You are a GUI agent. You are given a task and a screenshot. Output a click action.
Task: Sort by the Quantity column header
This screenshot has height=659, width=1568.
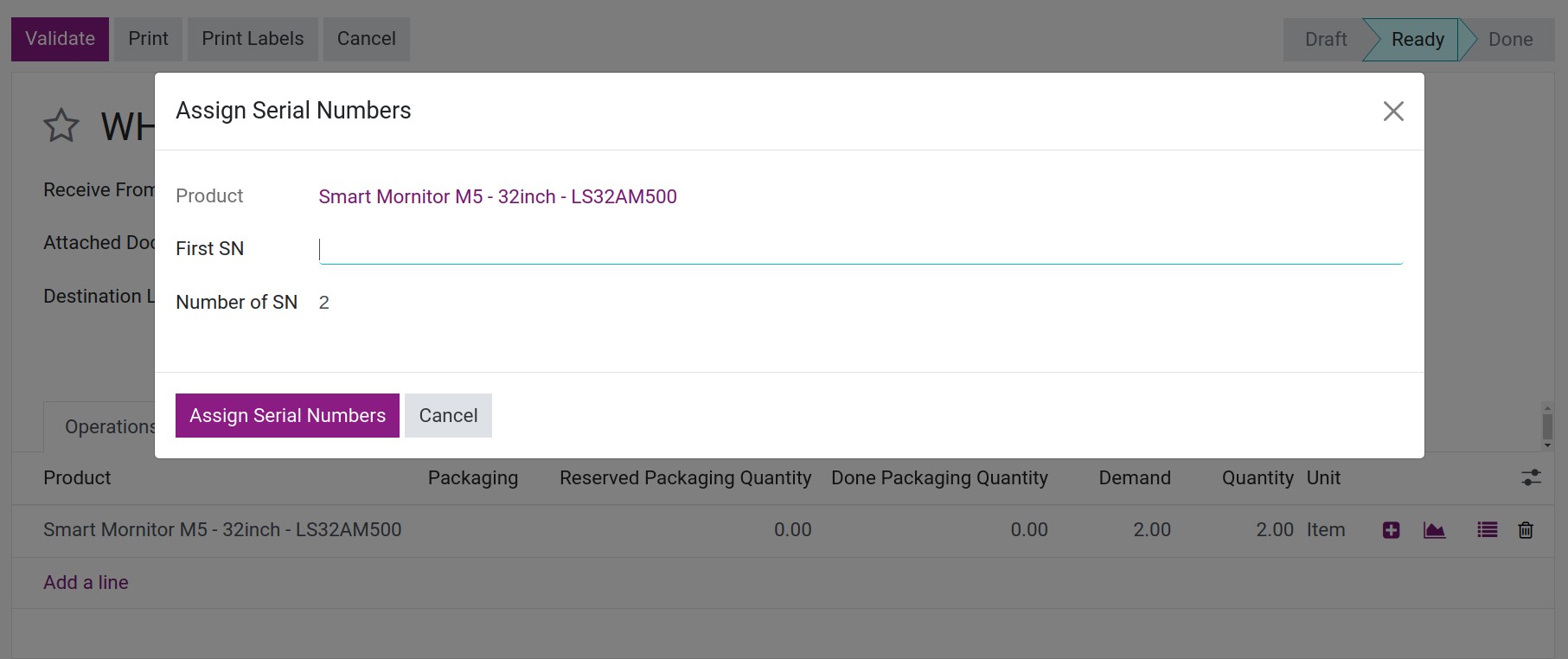click(x=1258, y=477)
